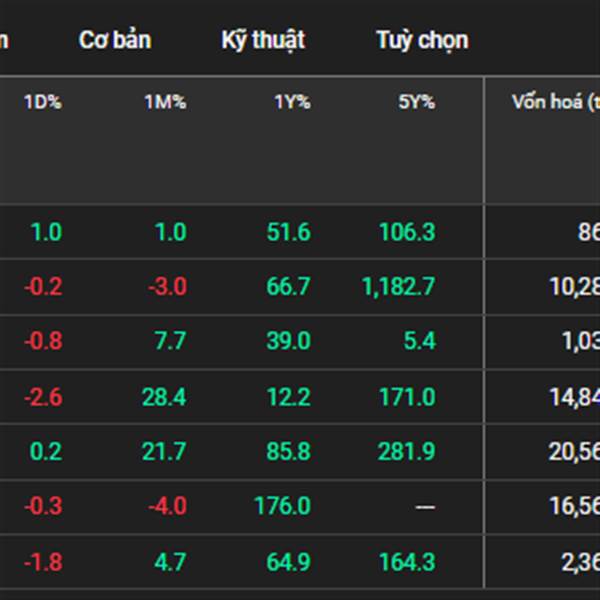Viewport: 600px width, 600px height.
Task: Sort by the 1M% column header
Action: (x=165, y=101)
